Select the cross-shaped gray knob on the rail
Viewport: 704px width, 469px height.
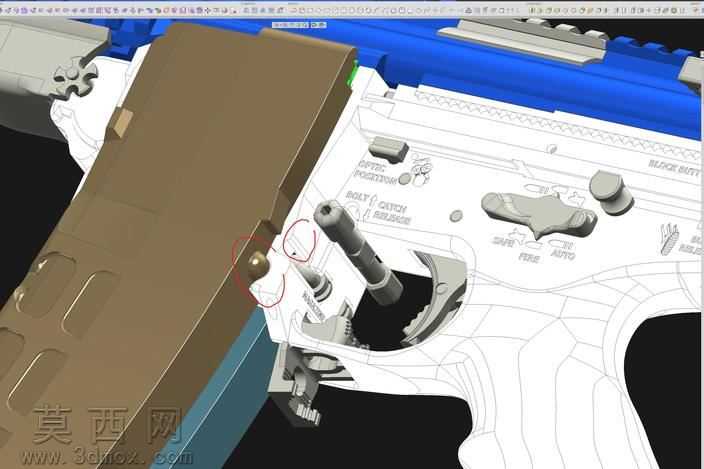(x=74, y=77)
